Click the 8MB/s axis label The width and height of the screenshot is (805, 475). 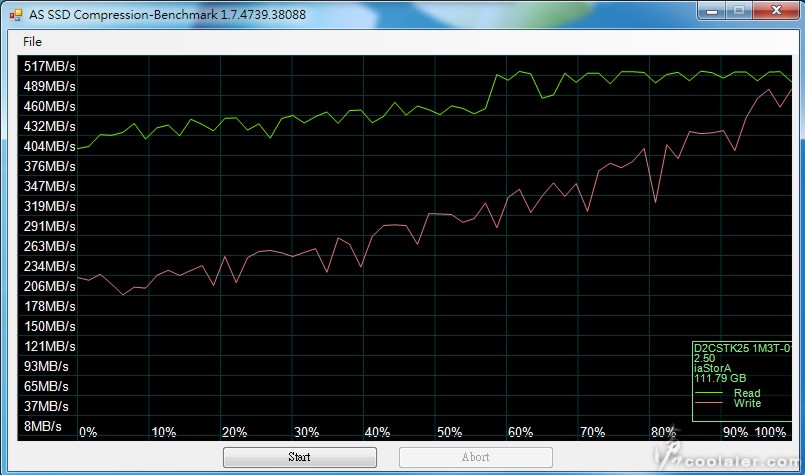(x=43, y=427)
